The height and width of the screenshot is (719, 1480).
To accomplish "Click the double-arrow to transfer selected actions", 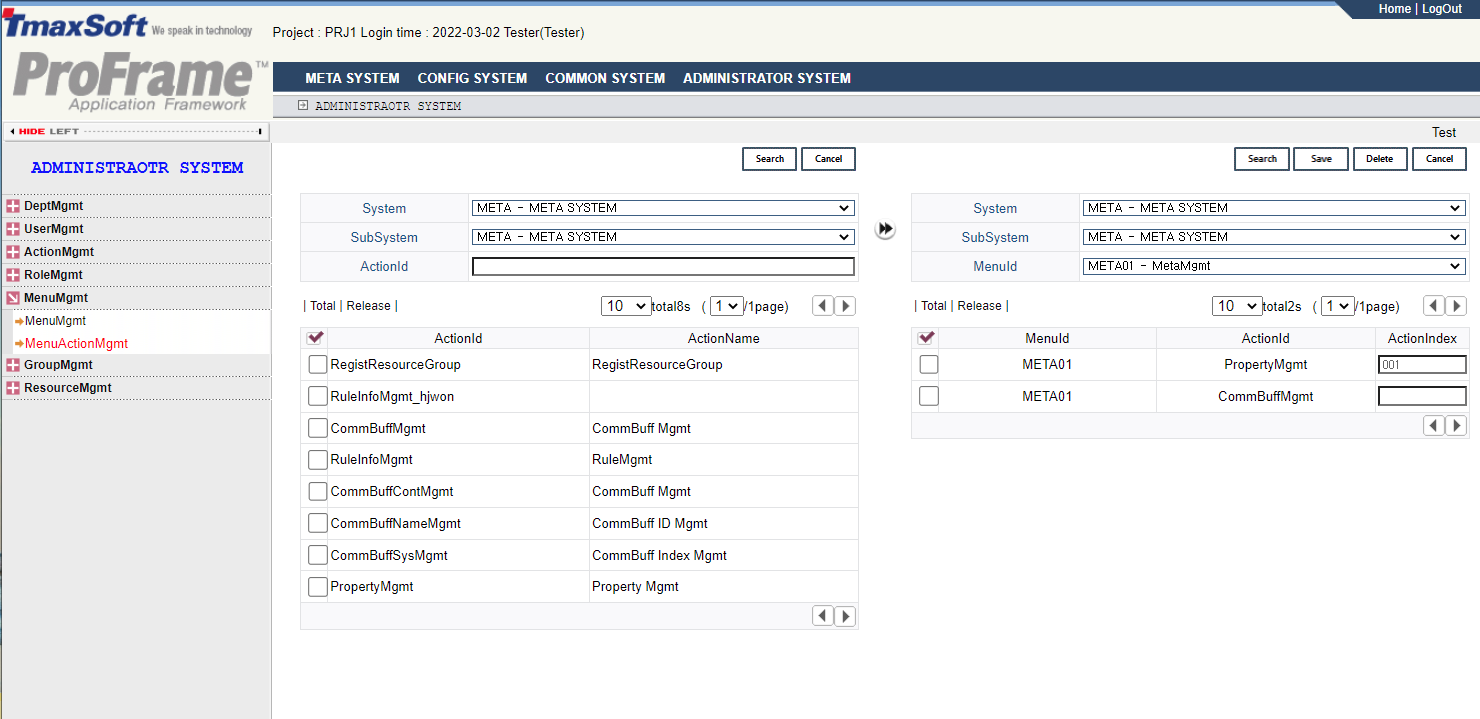I will pyautogui.click(x=885, y=228).
